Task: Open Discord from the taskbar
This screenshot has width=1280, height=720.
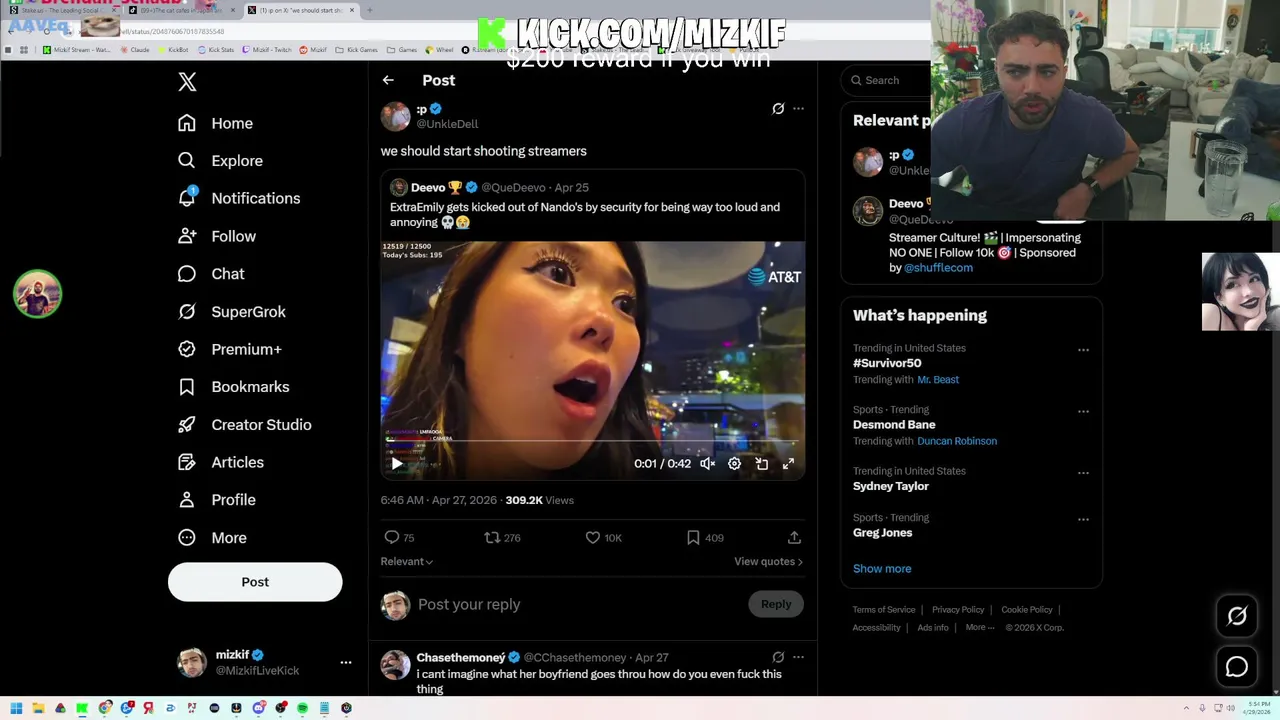Action: tap(258, 708)
